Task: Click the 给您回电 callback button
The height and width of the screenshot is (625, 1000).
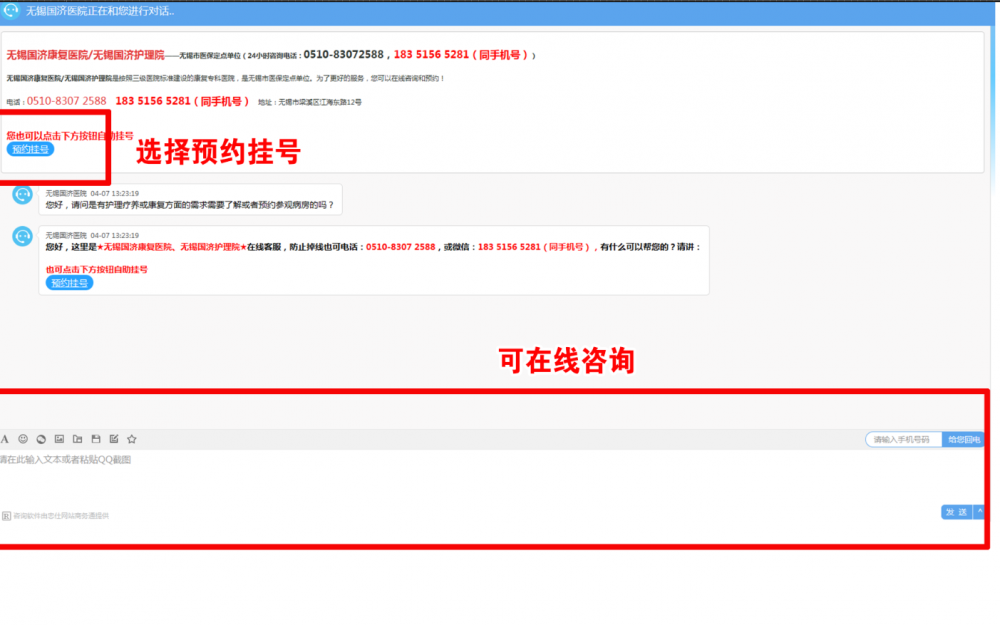Action: [x=963, y=439]
